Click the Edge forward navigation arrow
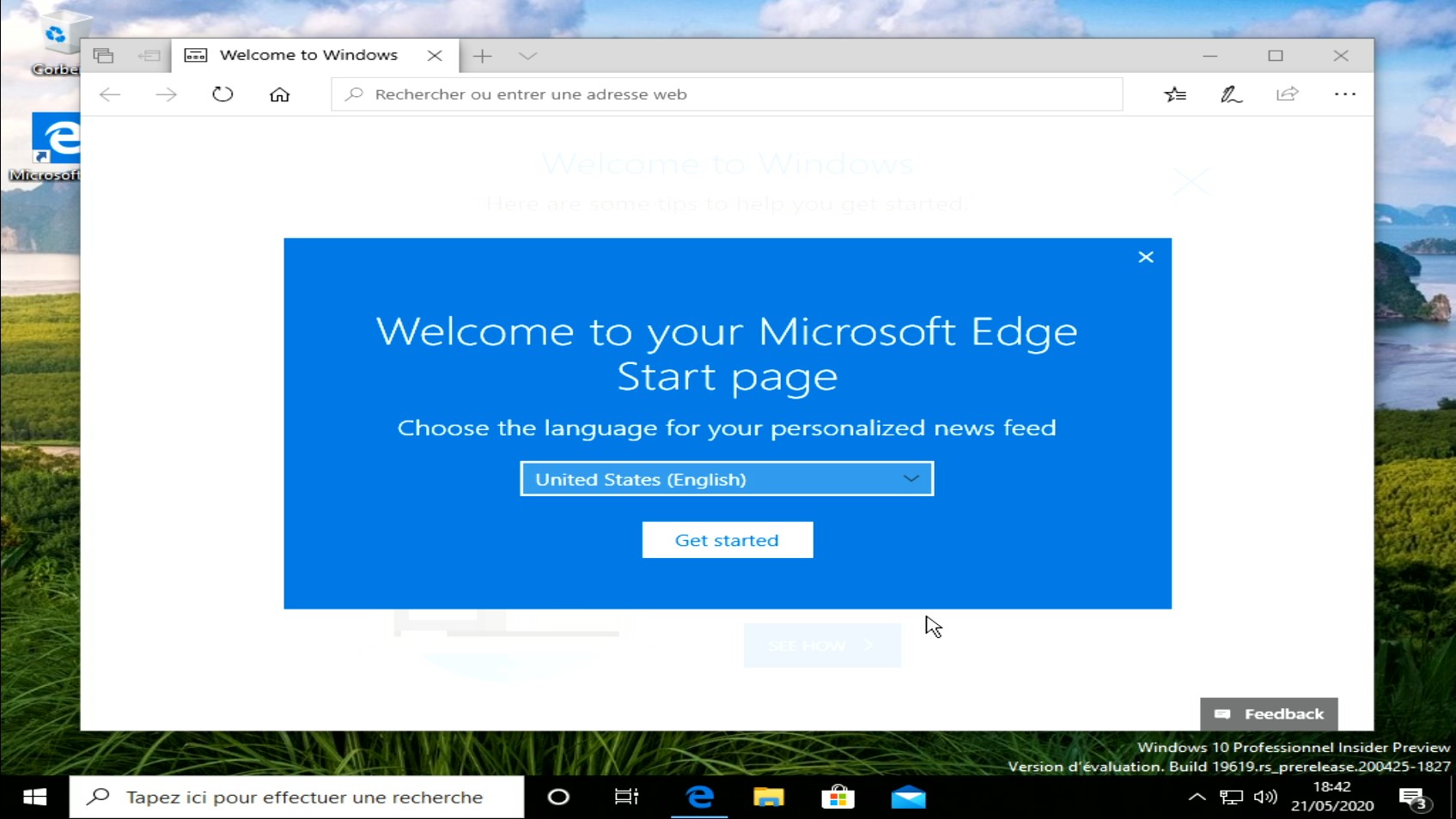 coord(166,94)
